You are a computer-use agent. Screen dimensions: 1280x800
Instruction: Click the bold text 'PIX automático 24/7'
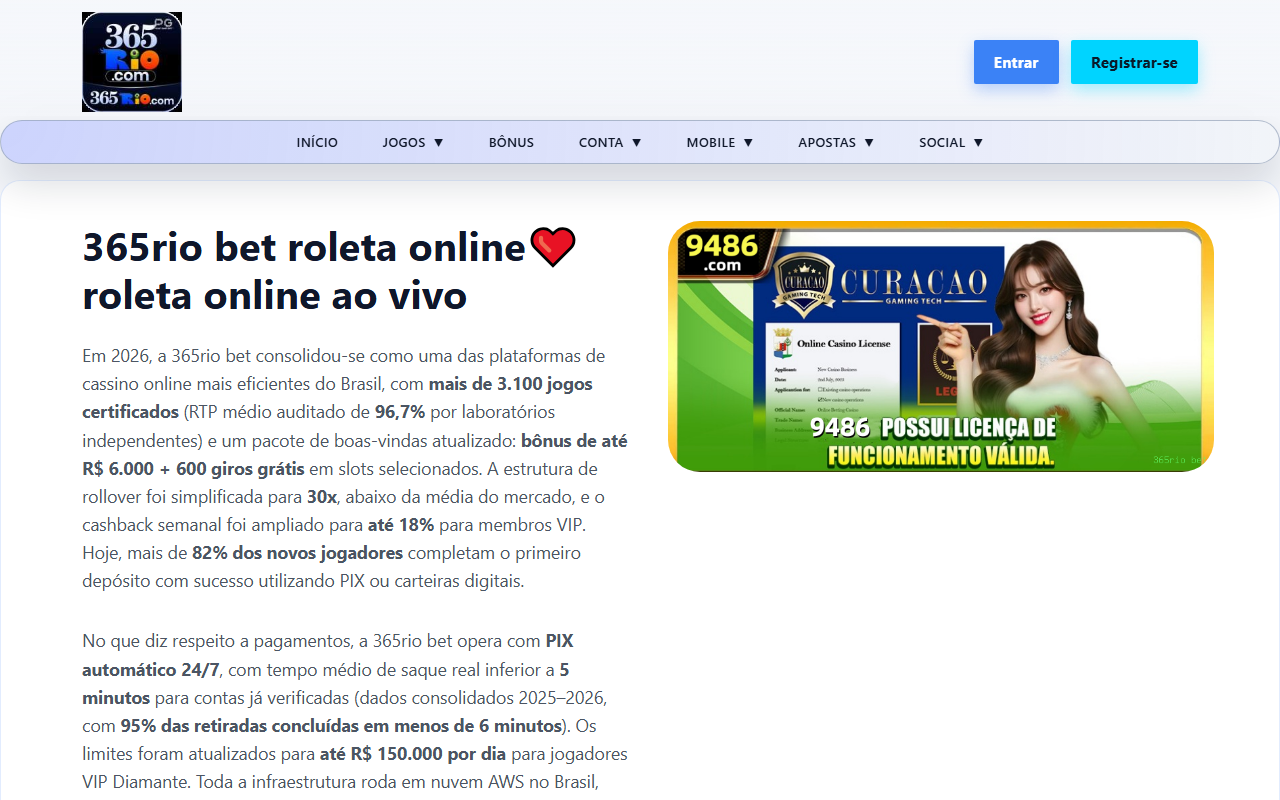(328, 655)
